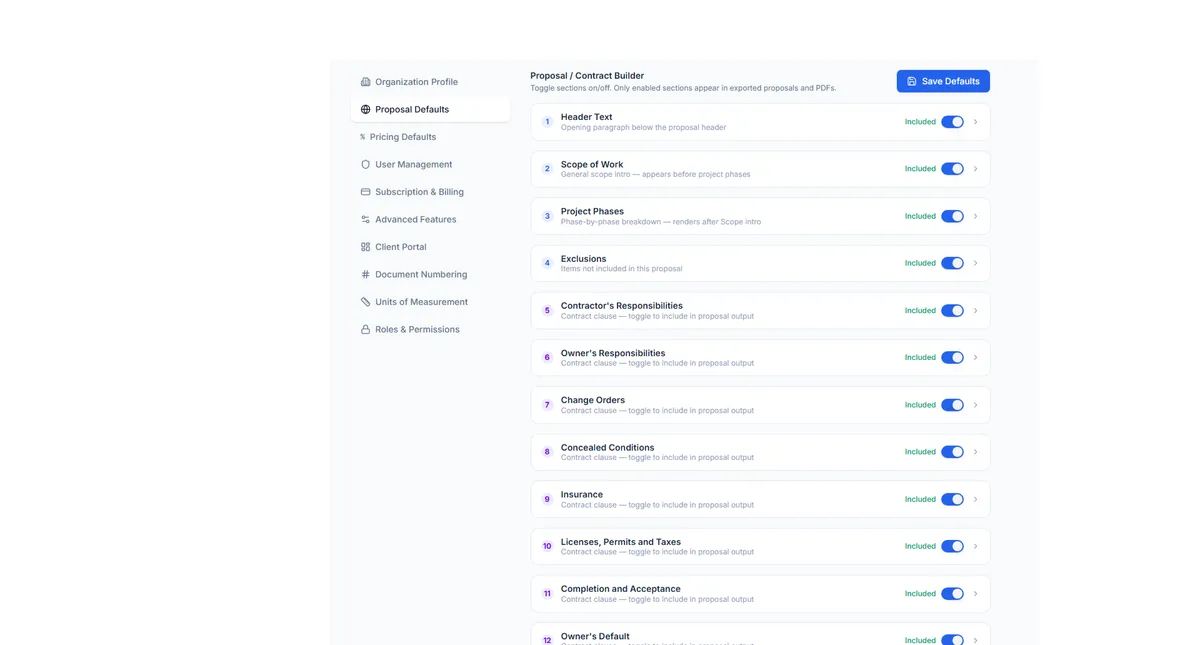Toggle off the Scope of Work section
Image resolution: width=1200 pixels, height=645 pixels.
(952, 169)
